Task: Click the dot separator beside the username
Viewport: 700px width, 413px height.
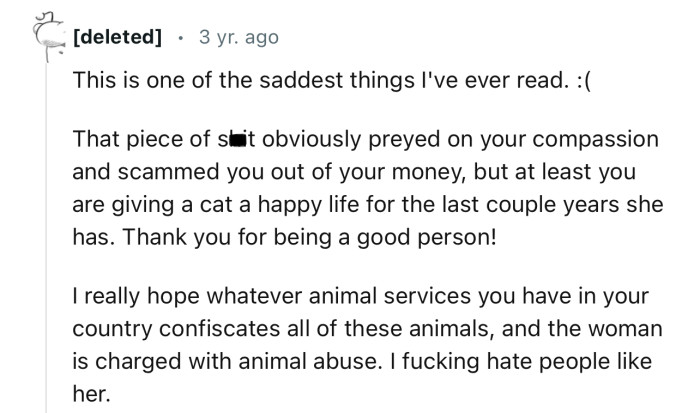Action: pyautogui.click(x=179, y=38)
